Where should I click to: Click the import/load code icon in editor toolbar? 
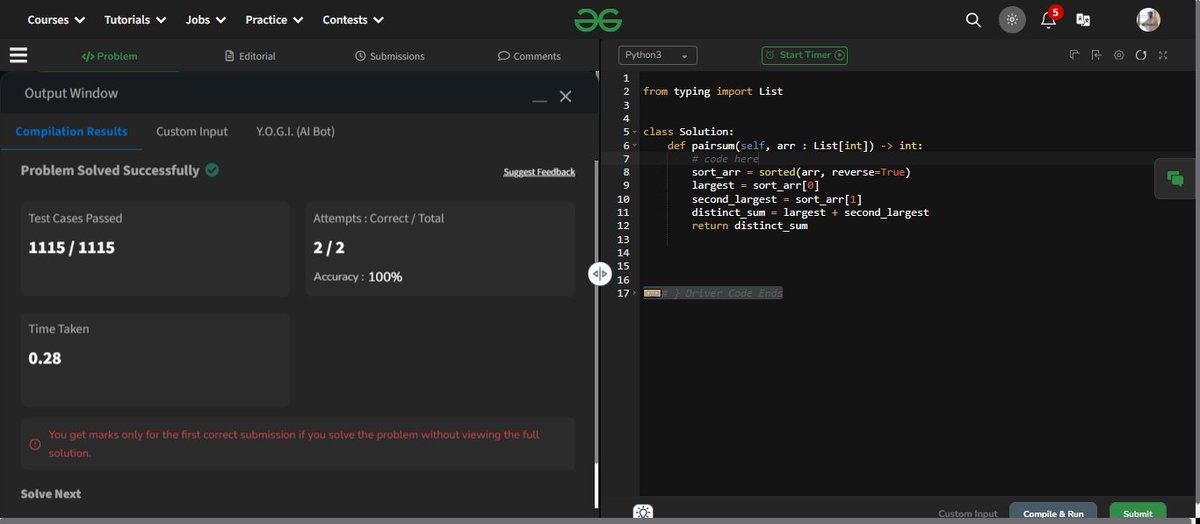pos(1096,55)
